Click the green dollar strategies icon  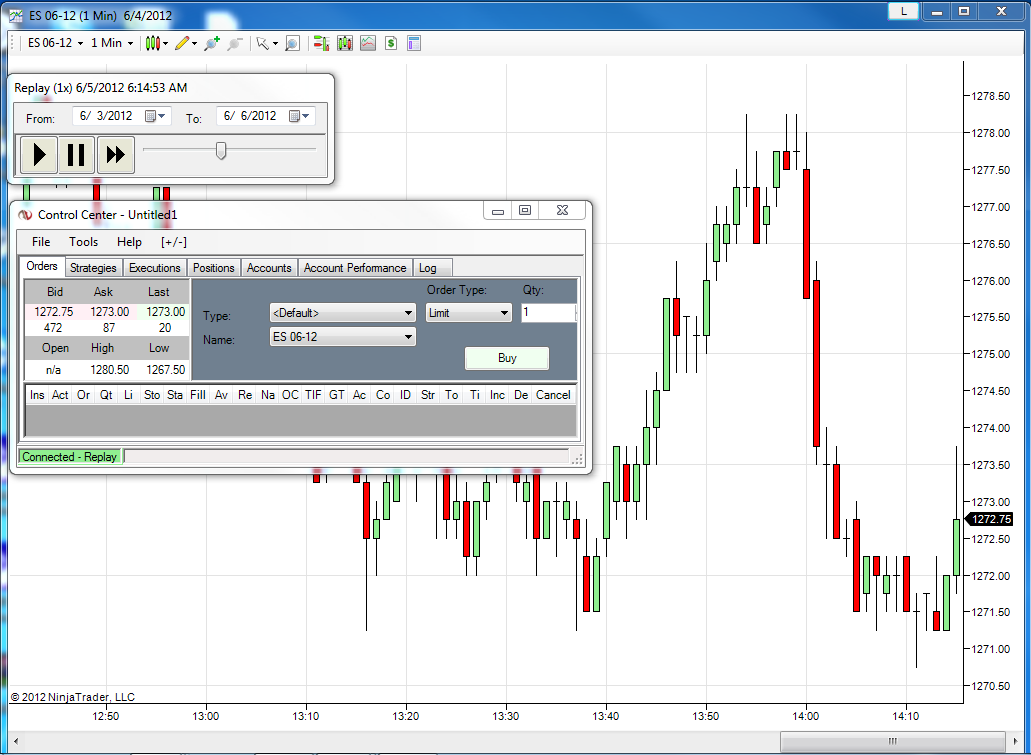391,43
